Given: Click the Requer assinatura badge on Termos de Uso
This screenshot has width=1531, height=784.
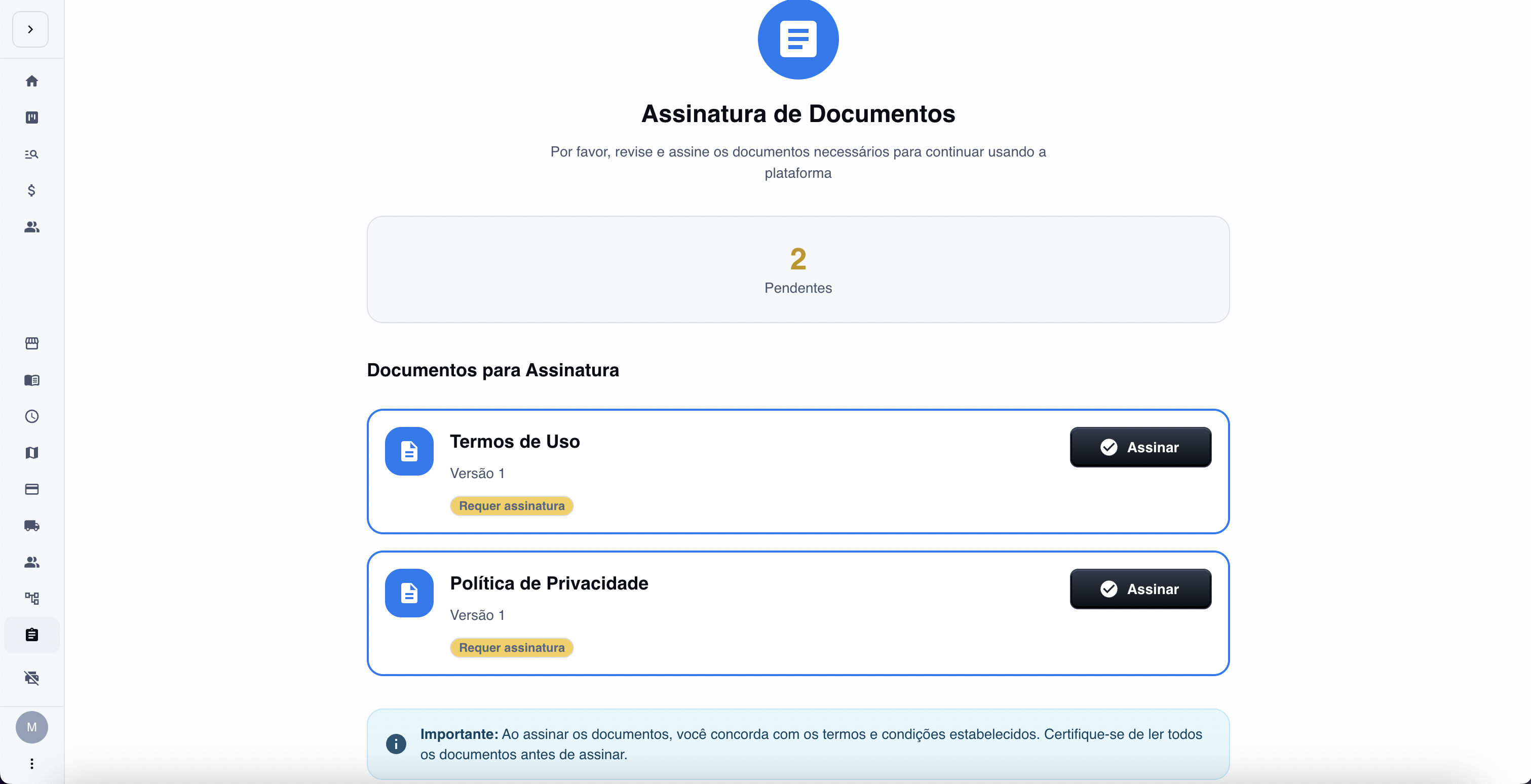Looking at the screenshot, I should coord(511,505).
